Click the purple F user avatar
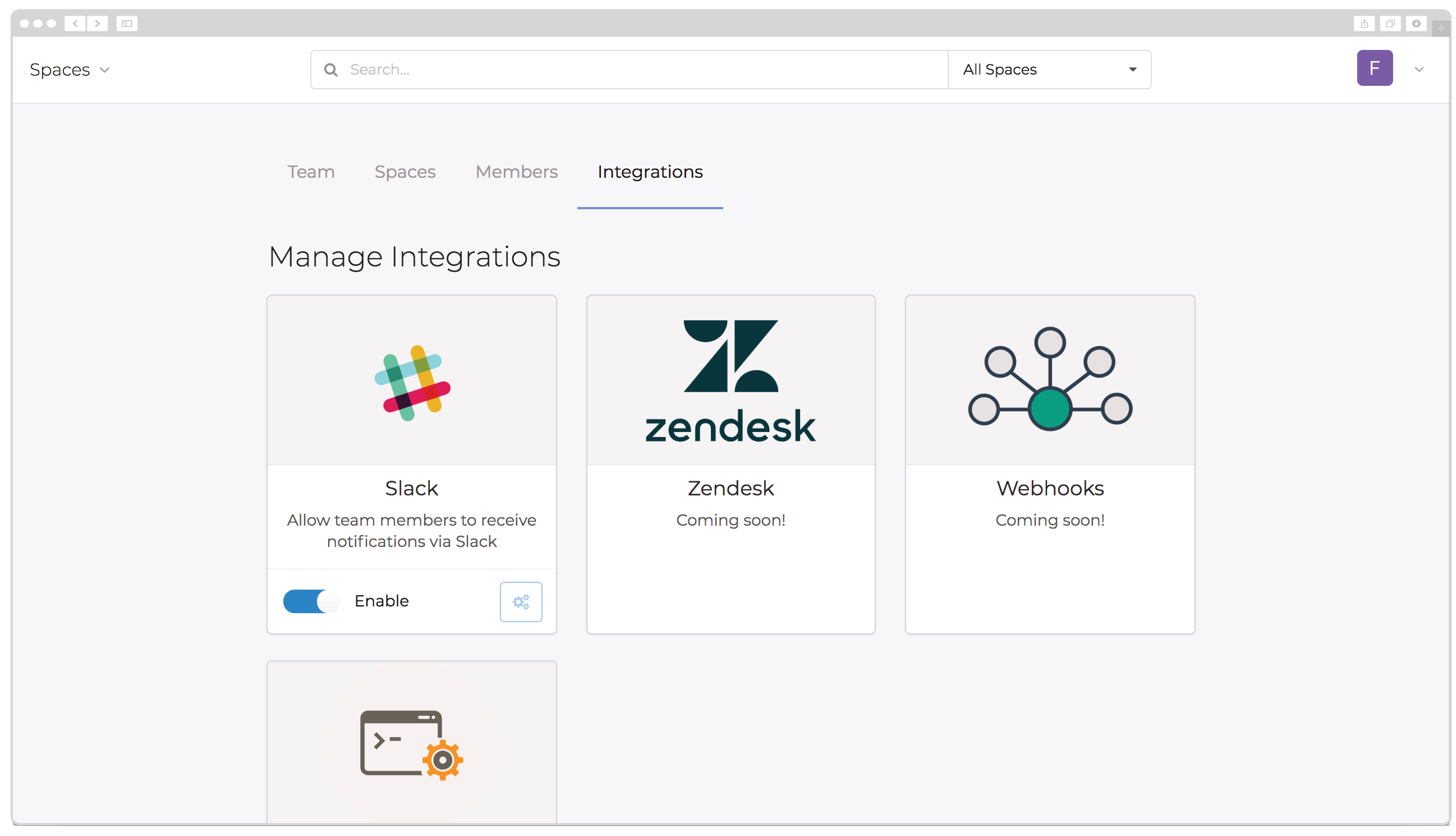The image size is (1456, 836). [1374, 68]
